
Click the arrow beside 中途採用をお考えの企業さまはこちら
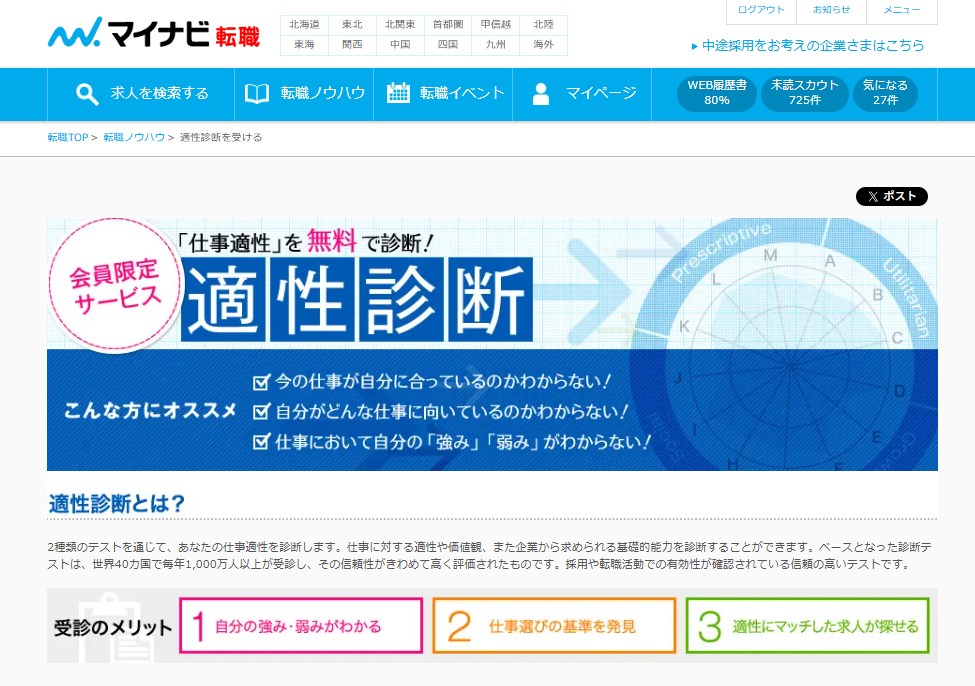(695, 46)
